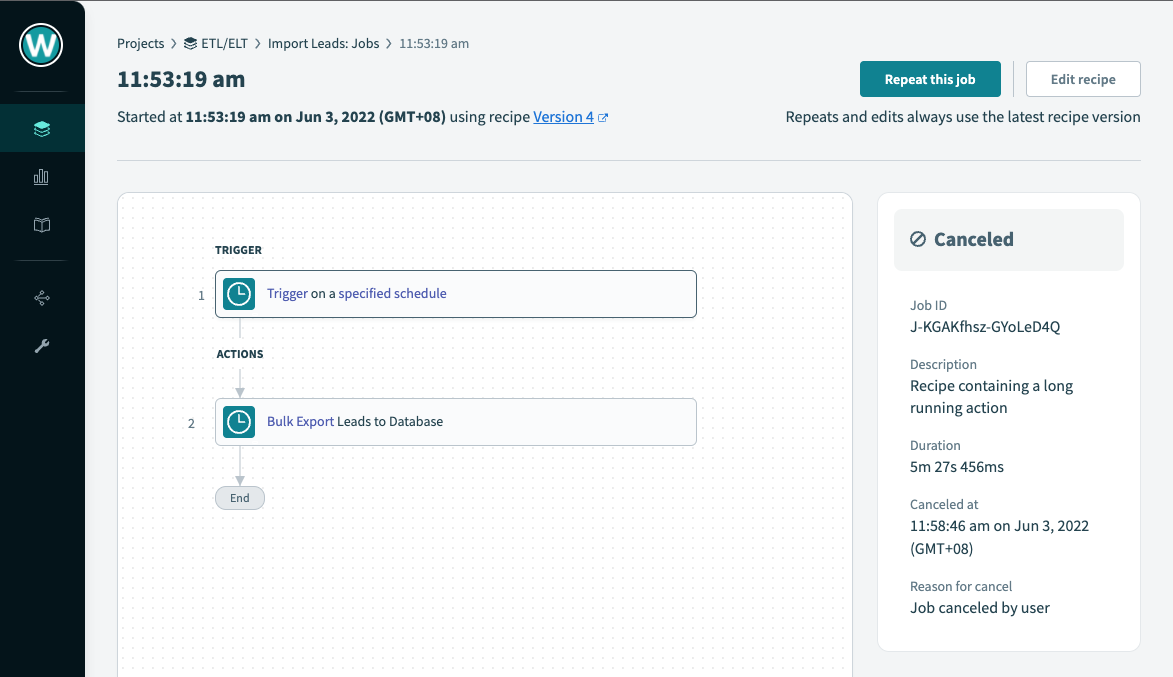Viewport: 1173px width, 677px height.
Task: Select the Bulk Export Leads to Database step
Action: pyautogui.click(x=456, y=422)
